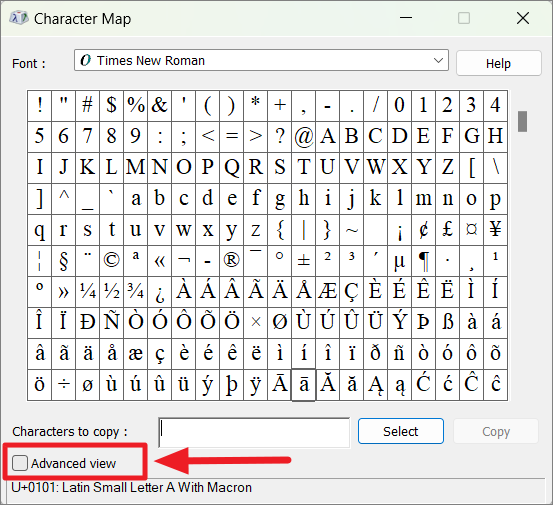Pick the registered trademark ® character
553x505 pixels.
231,261
